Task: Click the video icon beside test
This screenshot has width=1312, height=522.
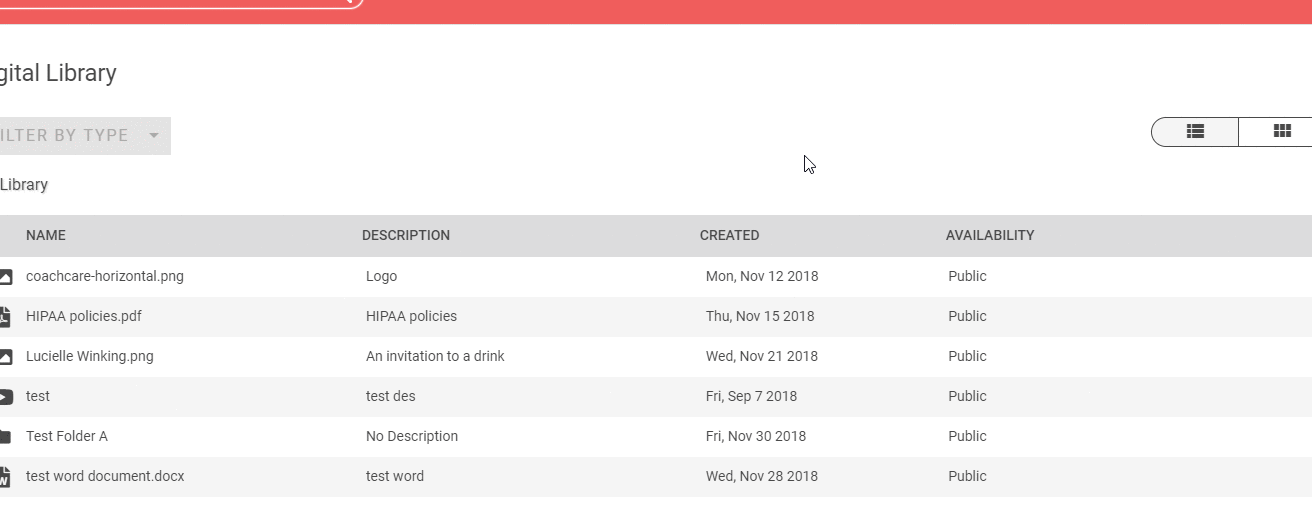Action: [x=5, y=397]
